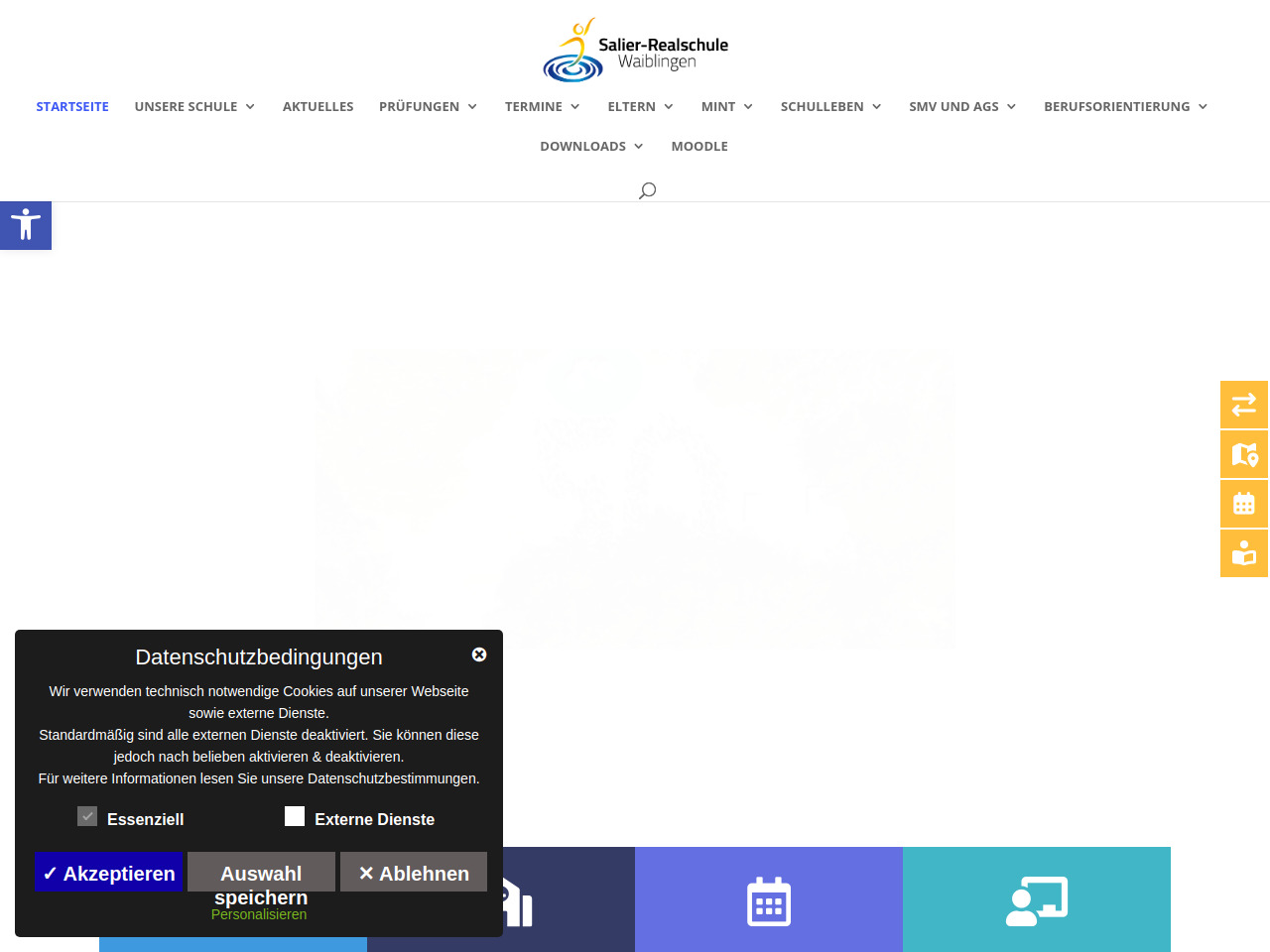Screen dimensions: 1270x952
Task: Toggle the Essenziell checkbox
Action: coord(87,816)
